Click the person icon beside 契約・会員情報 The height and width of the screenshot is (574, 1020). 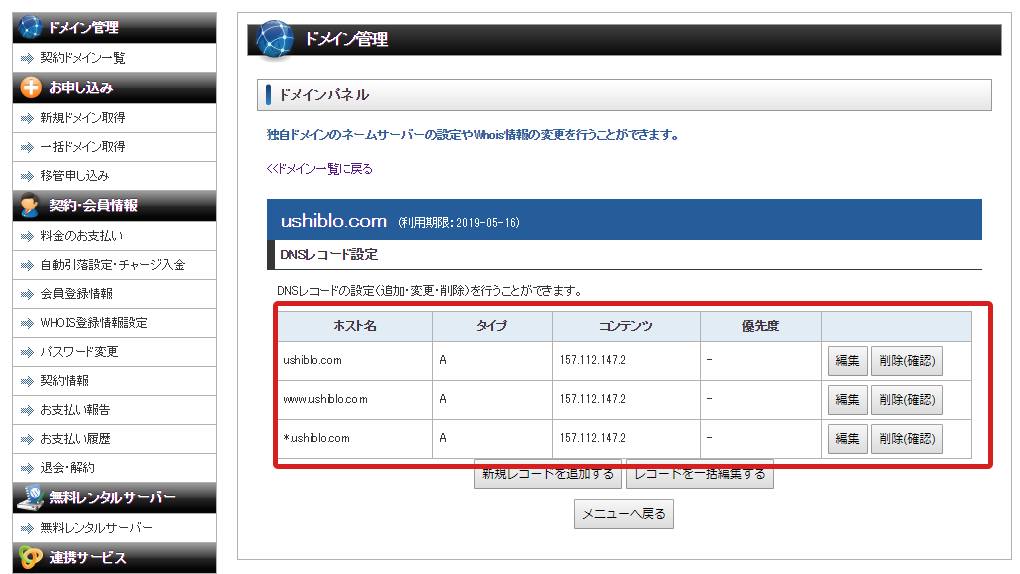point(29,205)
